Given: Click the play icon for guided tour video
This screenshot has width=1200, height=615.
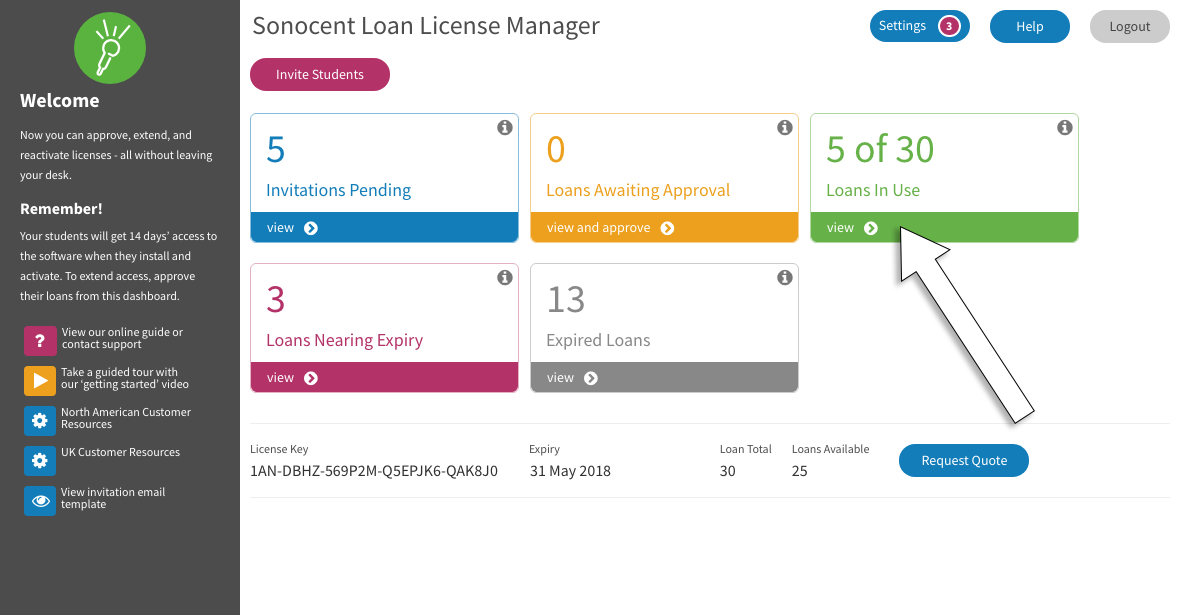Looking at the screenshot, I should click(40, 381).
